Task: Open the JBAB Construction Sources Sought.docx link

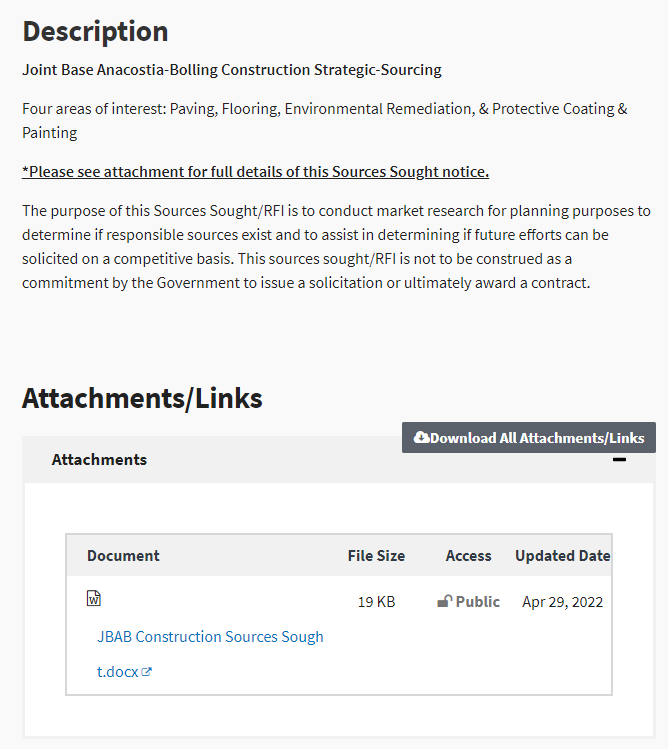Action: pyautogui.click(x=210, y=636)
